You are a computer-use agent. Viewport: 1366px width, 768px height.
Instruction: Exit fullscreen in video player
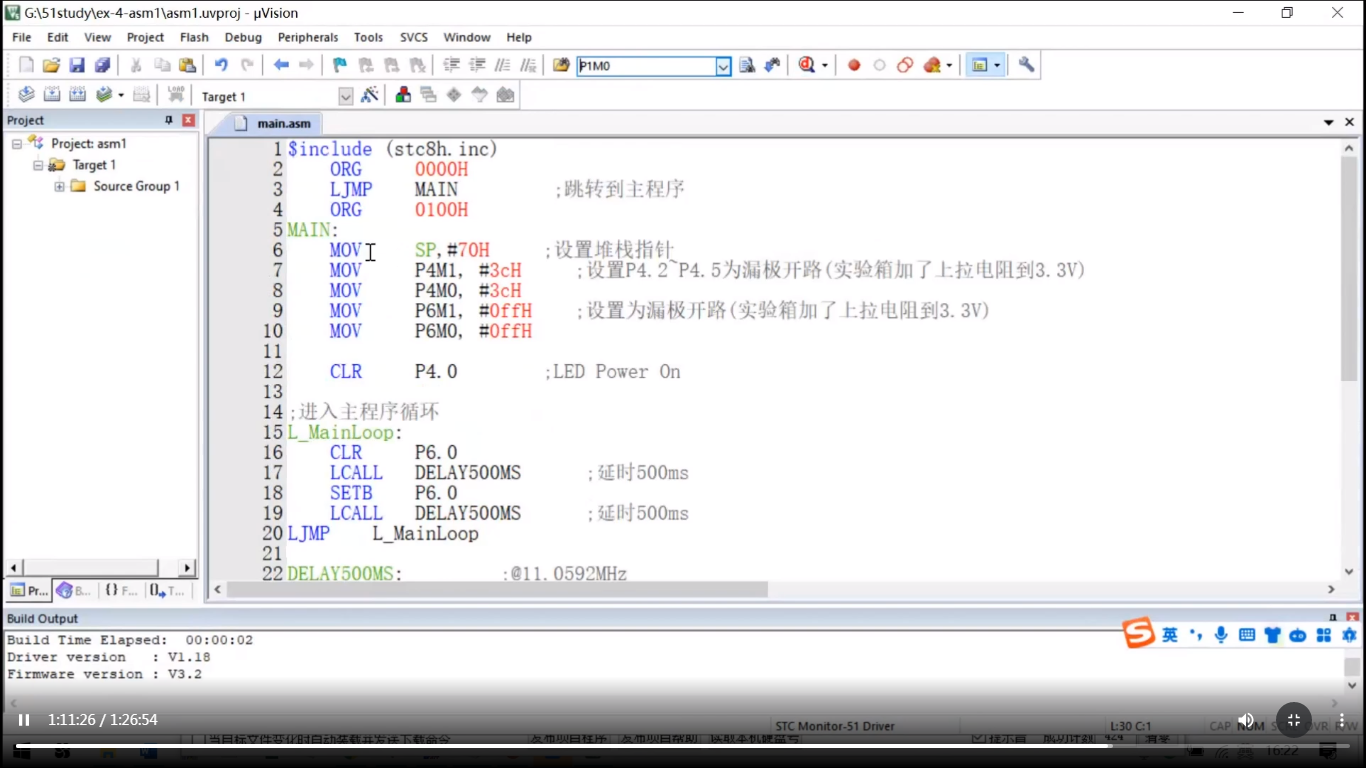[x=1293, y=720]
